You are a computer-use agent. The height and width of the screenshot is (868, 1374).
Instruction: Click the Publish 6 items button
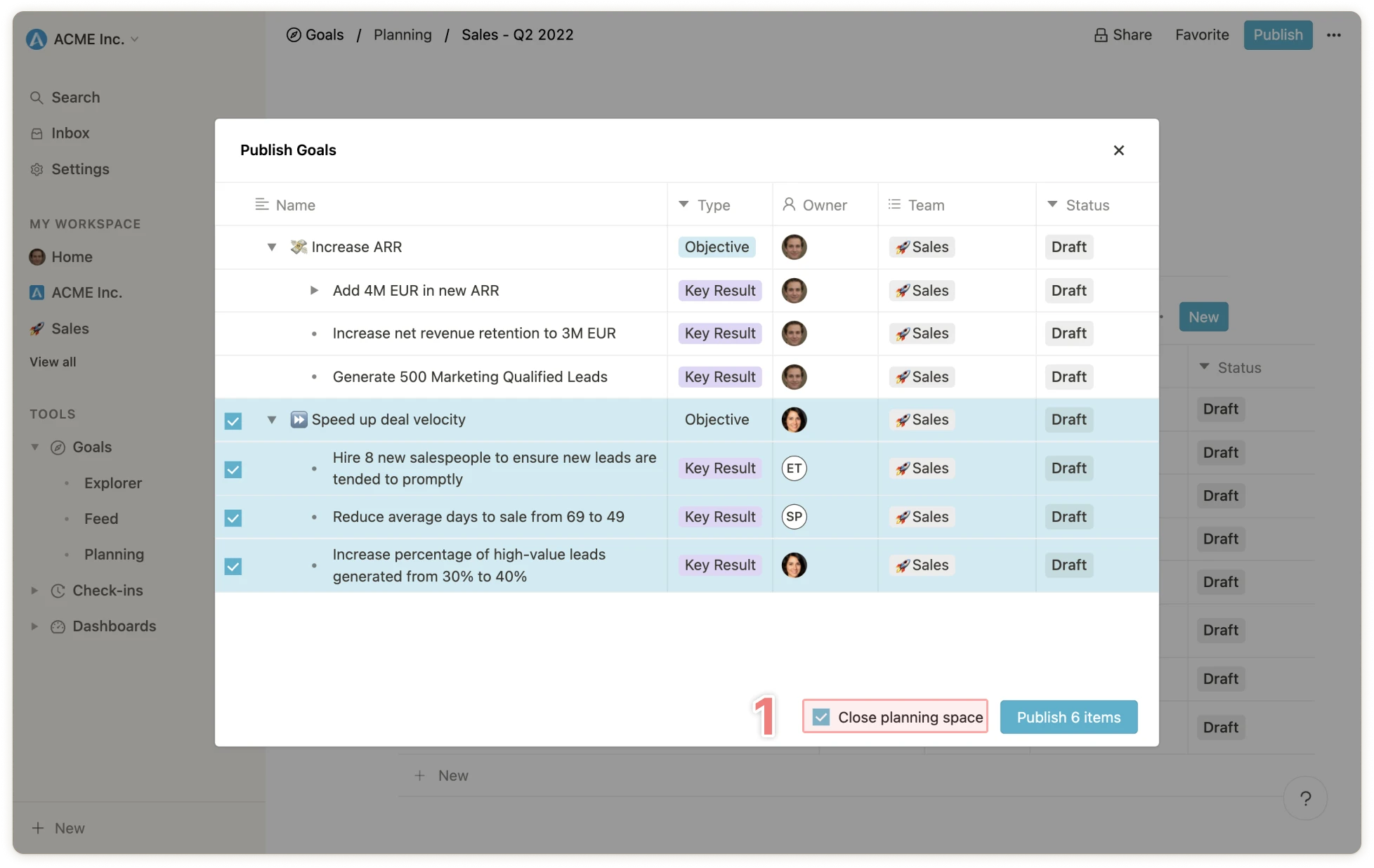pyautogui.click(x=1068, y=717)
